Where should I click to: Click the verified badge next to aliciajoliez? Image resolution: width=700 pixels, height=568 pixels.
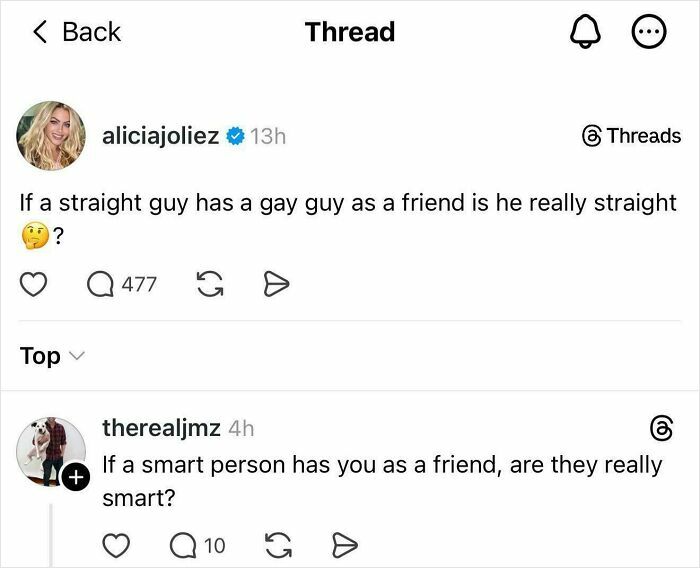235,136
